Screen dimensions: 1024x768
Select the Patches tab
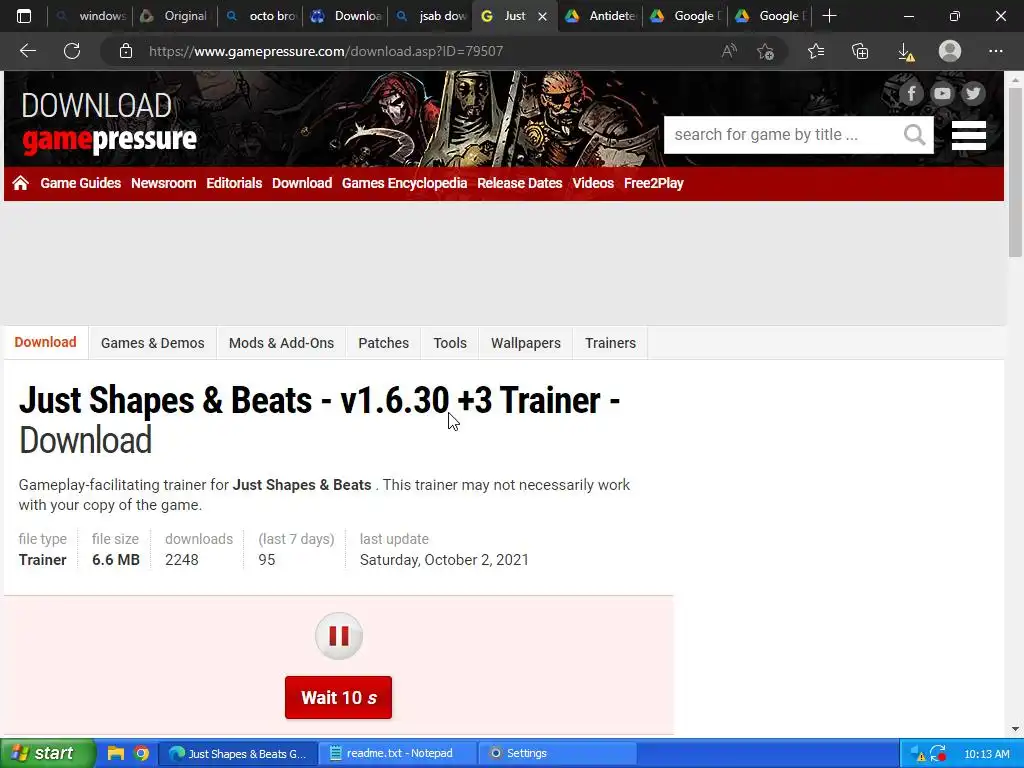383,343
